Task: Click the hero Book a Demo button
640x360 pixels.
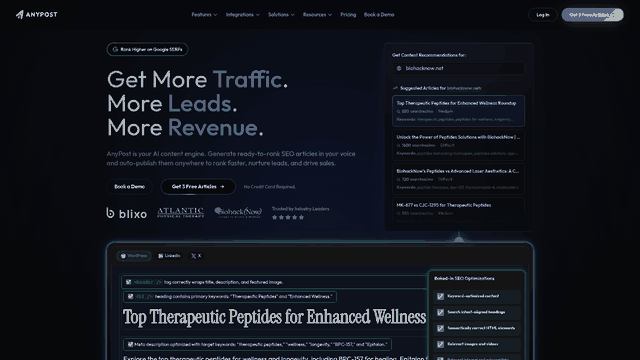Action: [x=129, y=187]
